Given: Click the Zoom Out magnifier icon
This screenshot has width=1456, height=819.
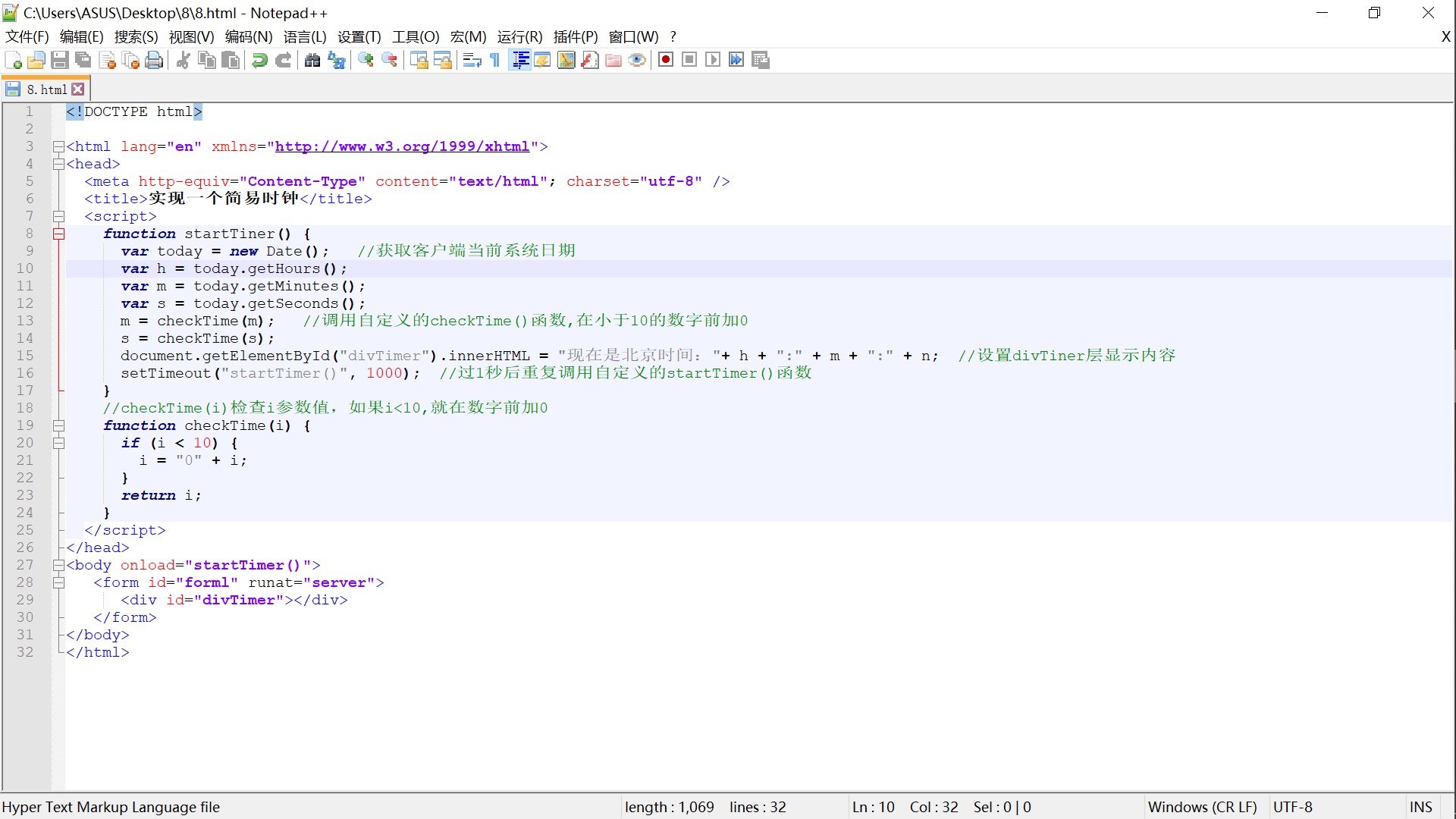Looking at the screenshot, I should click(389, 61).
